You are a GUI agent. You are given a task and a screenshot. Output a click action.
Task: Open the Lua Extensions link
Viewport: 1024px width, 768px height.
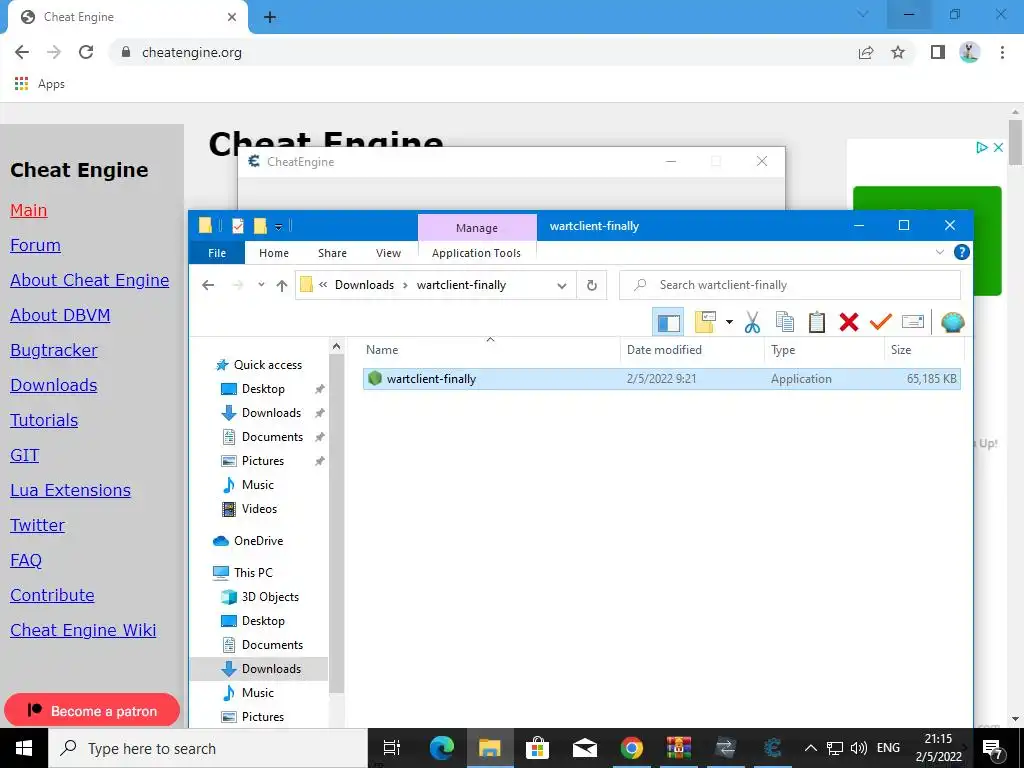pyautogui.click(x=71, y=490)
